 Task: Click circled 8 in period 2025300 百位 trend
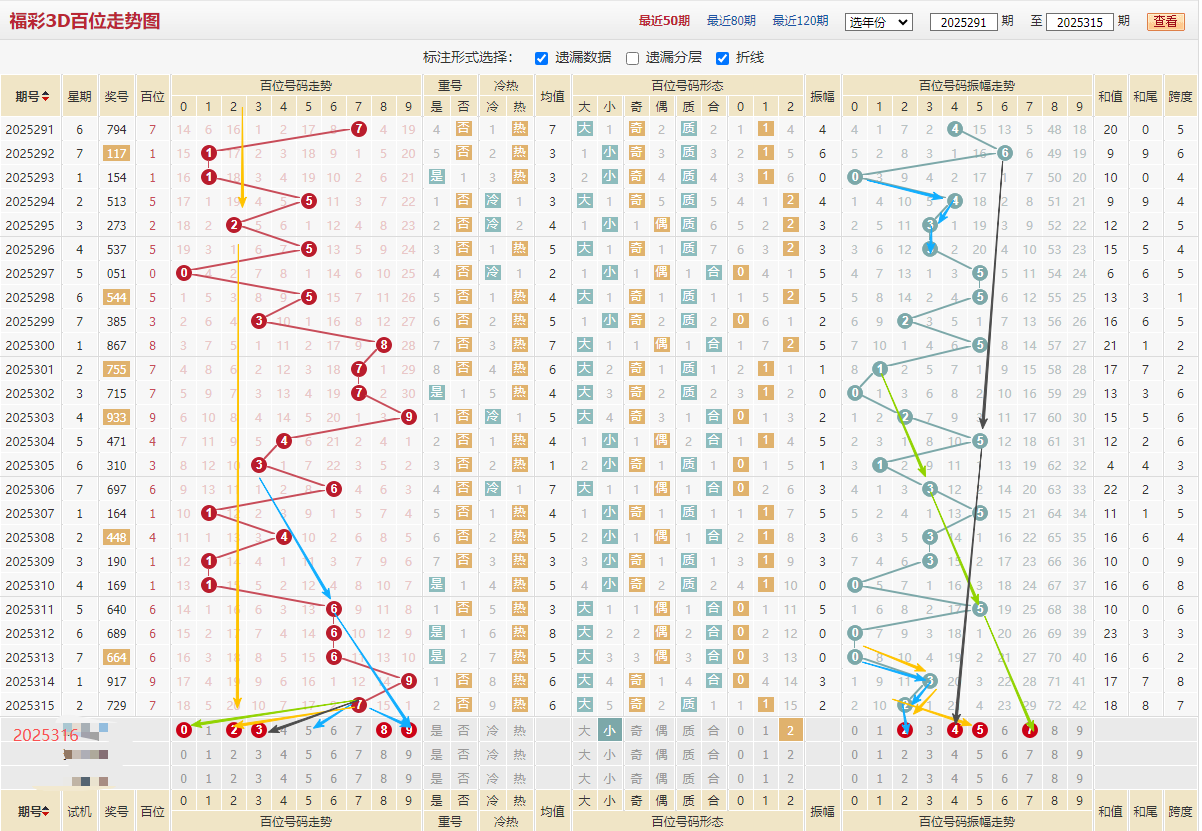[384, 345]
